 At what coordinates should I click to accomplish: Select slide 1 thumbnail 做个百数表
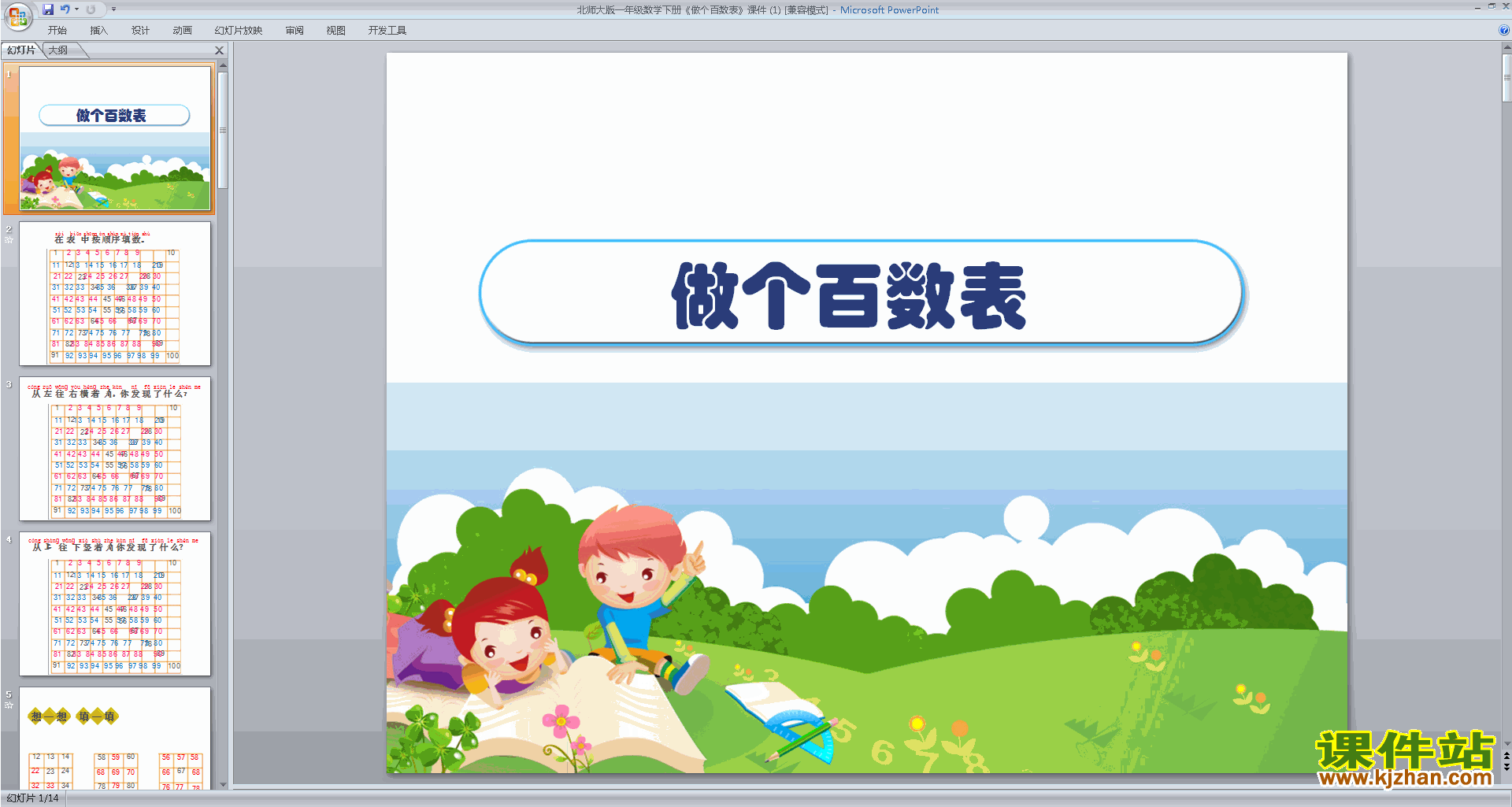point(115,139)
